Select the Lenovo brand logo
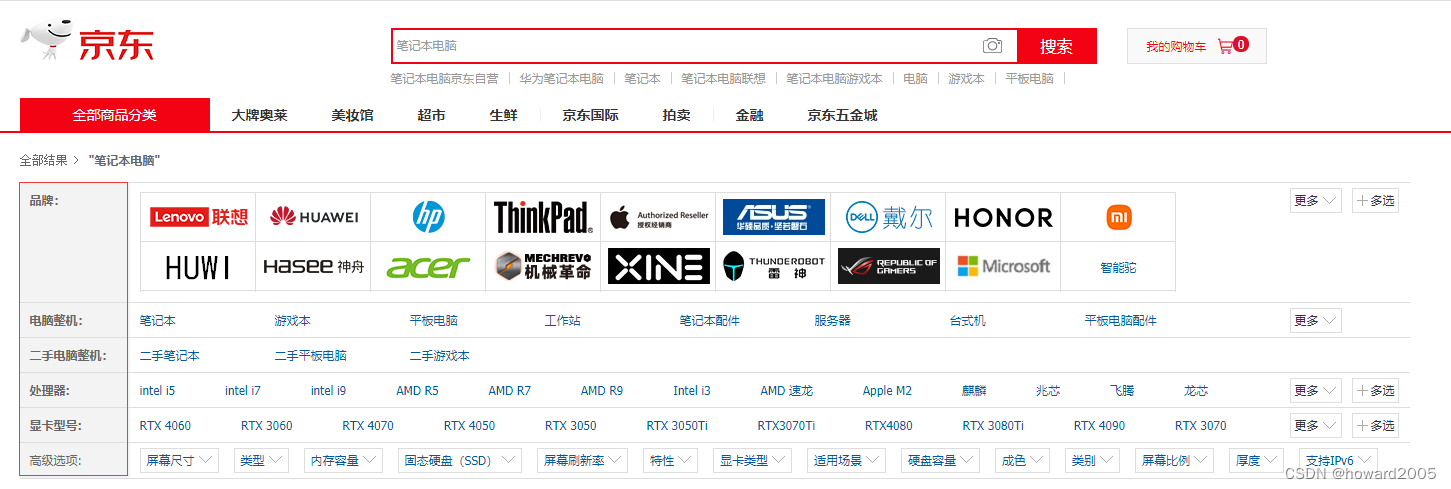 pyautogui.click(x=199, y=217)
